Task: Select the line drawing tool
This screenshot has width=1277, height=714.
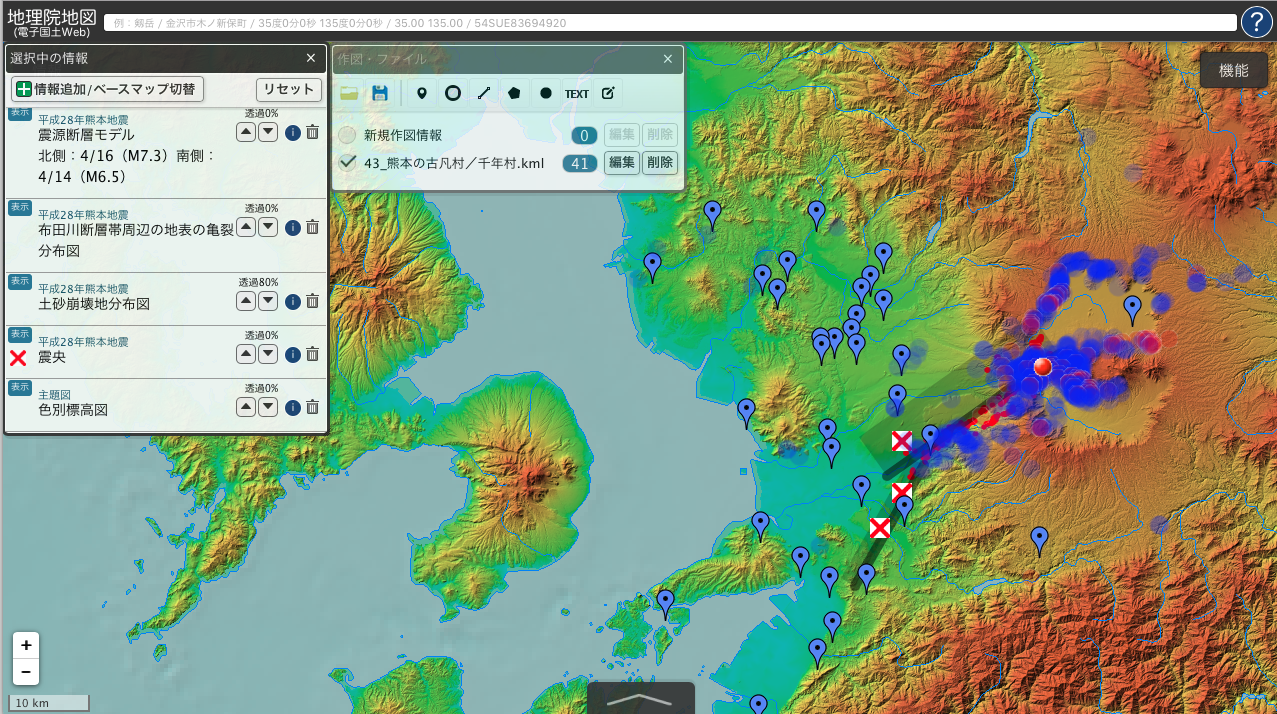Action: 484,93
